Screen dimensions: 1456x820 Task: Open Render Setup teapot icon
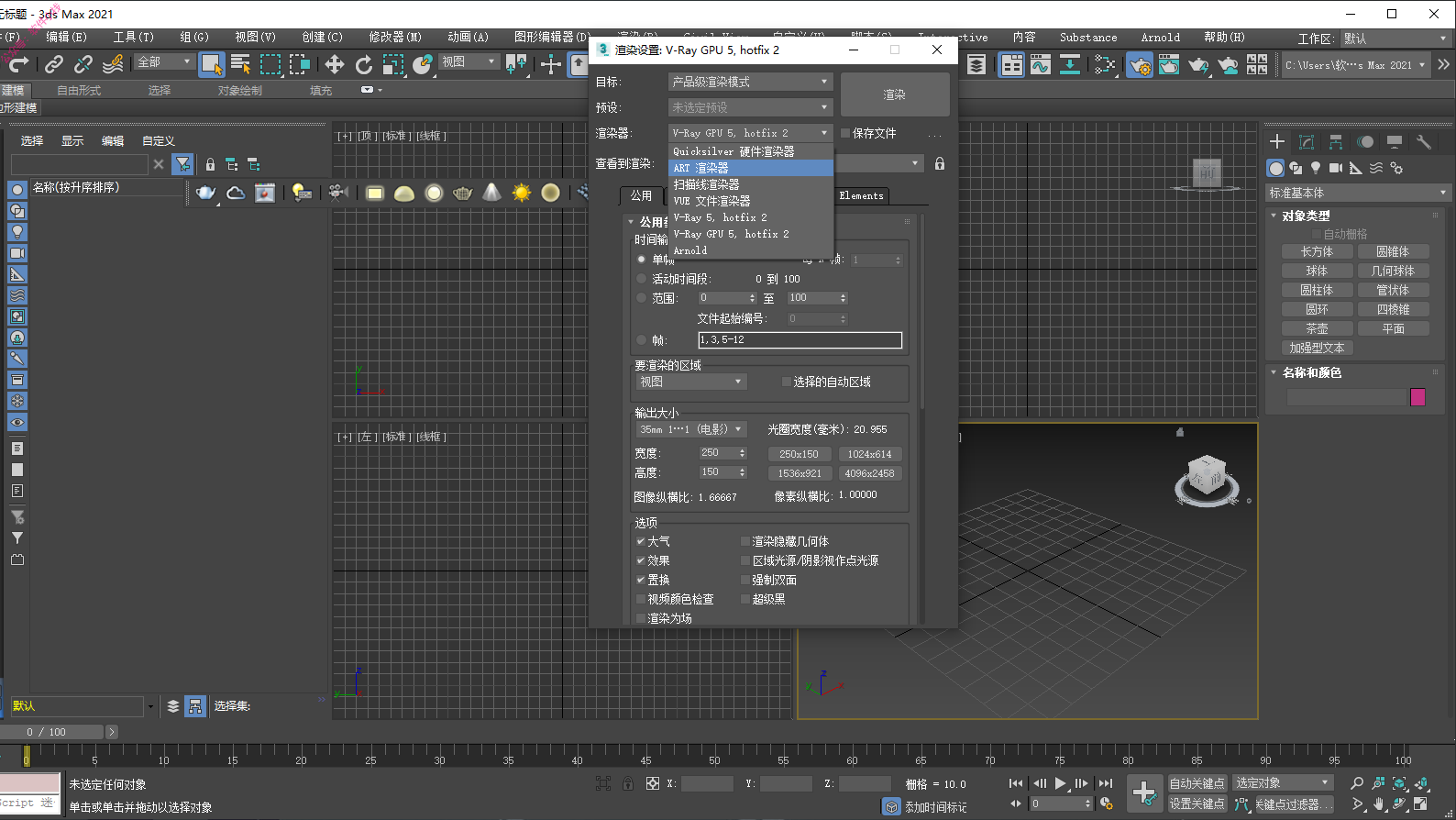click(1140, 64)
